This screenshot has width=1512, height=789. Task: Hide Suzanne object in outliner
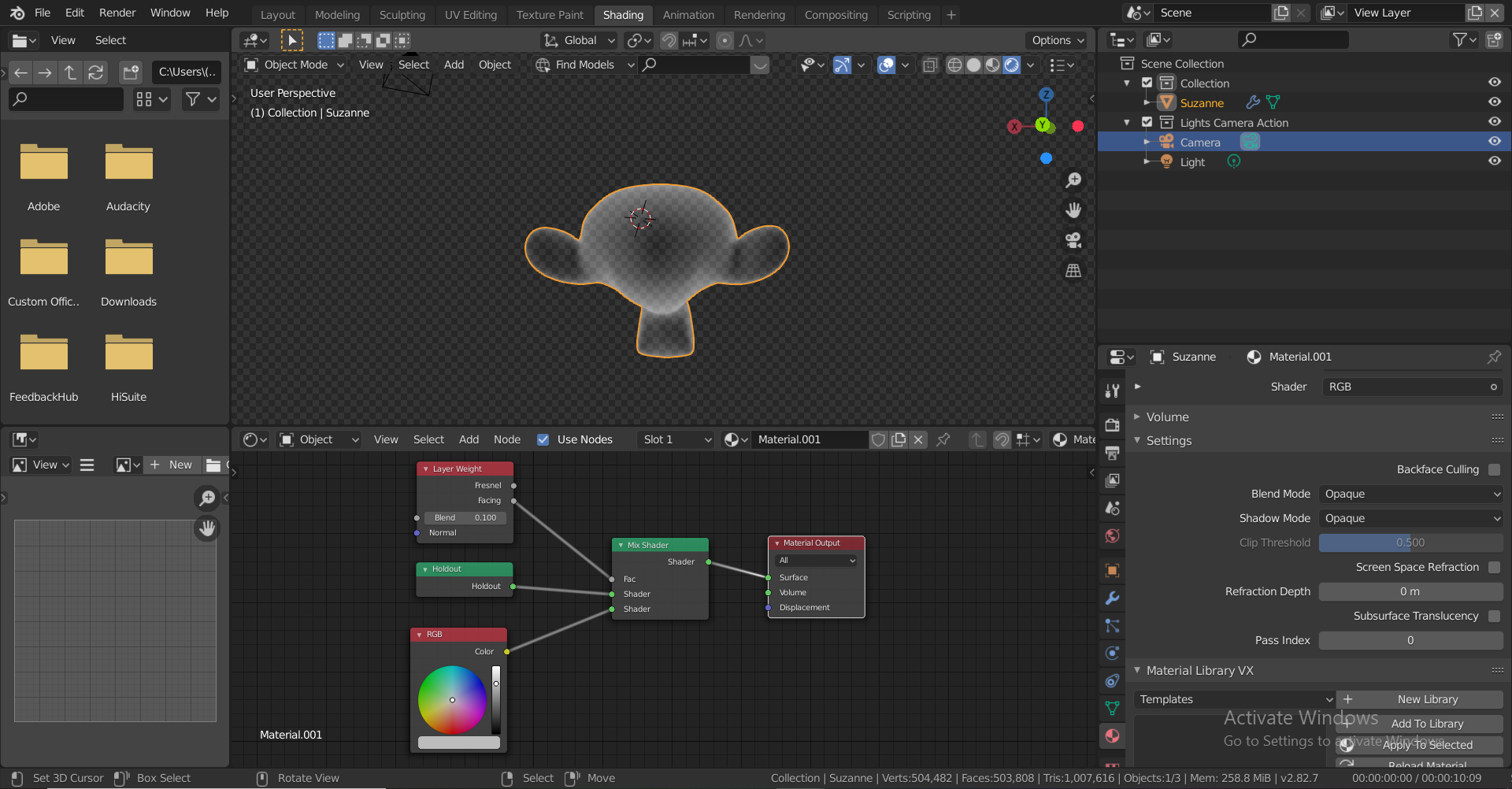(x=1494, y=102)
